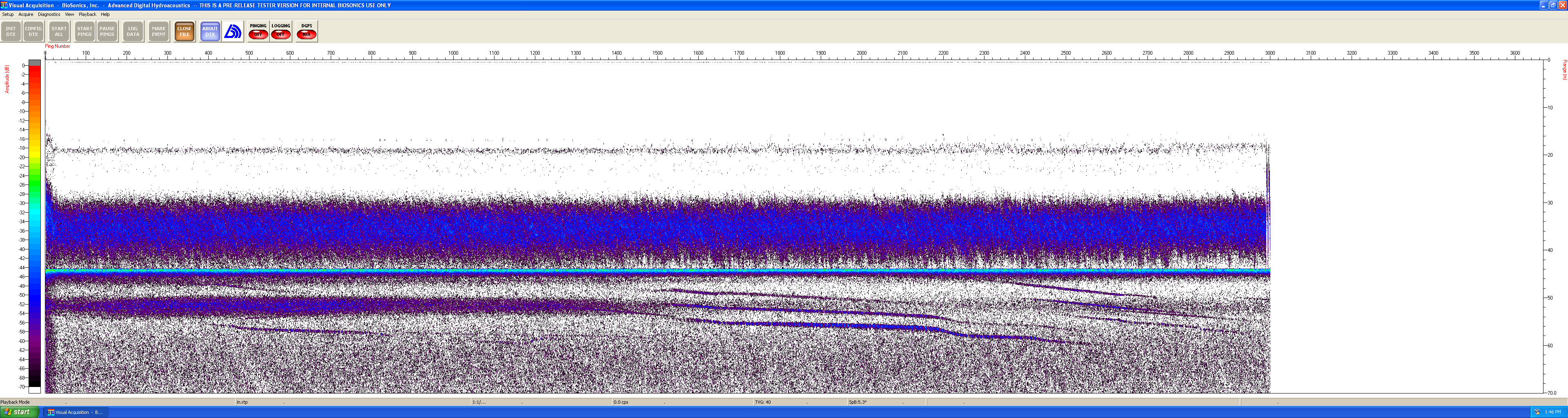Click the SpB:5.3° status entry
The image size is (1568, 418).
tap(857, 402)
